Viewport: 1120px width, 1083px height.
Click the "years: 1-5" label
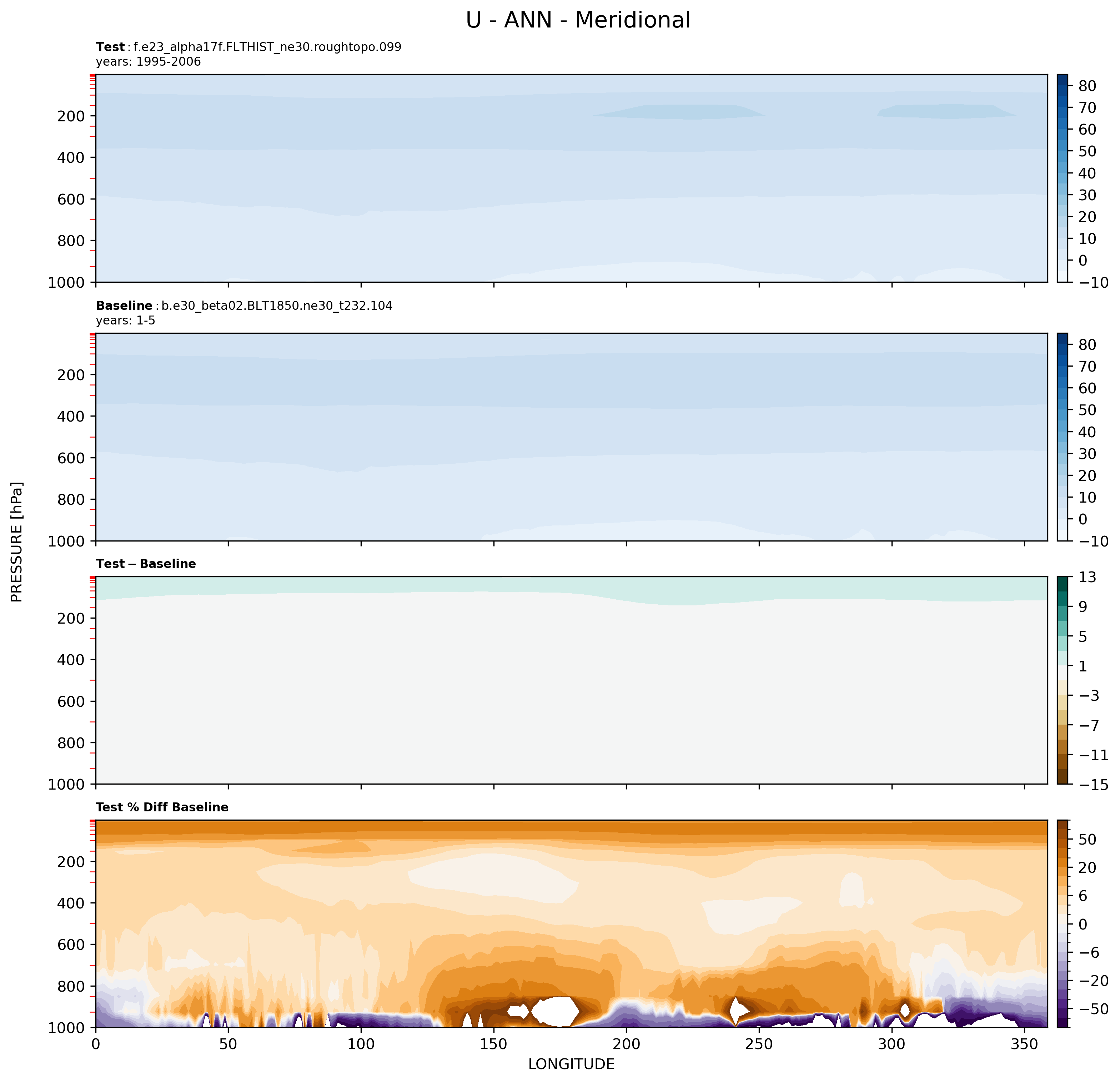coord(126,321)
